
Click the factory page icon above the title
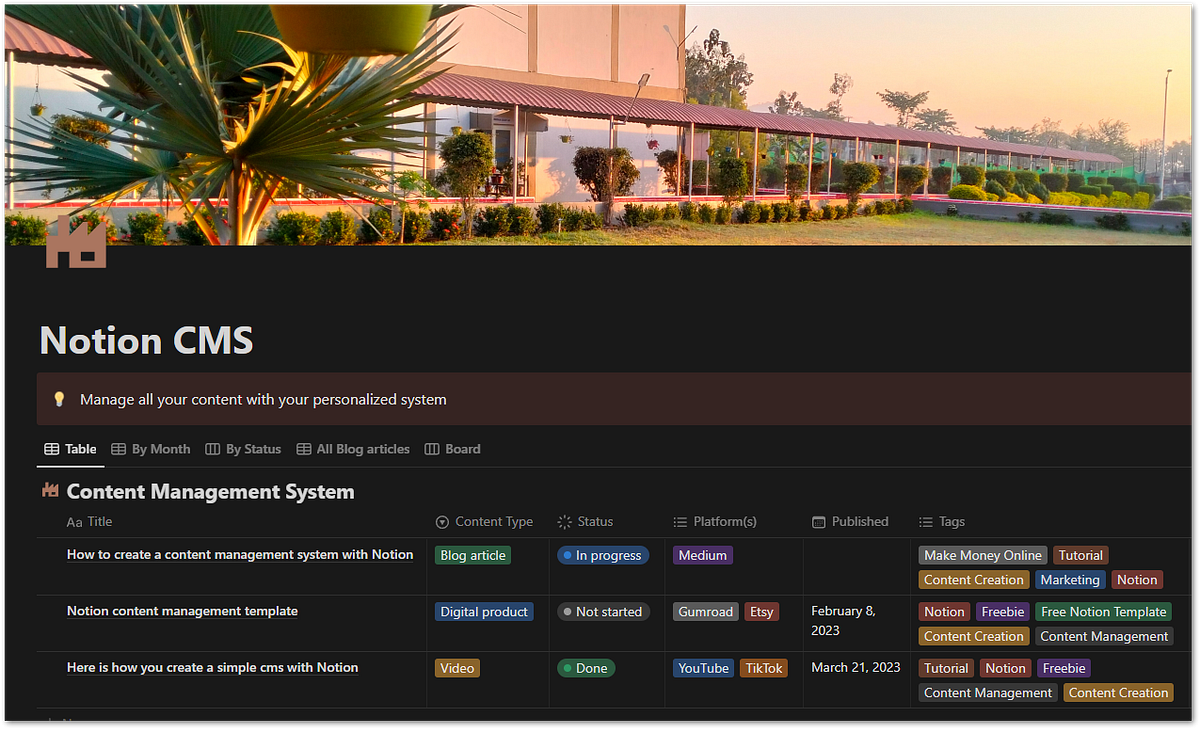click(x=76, y=241)
